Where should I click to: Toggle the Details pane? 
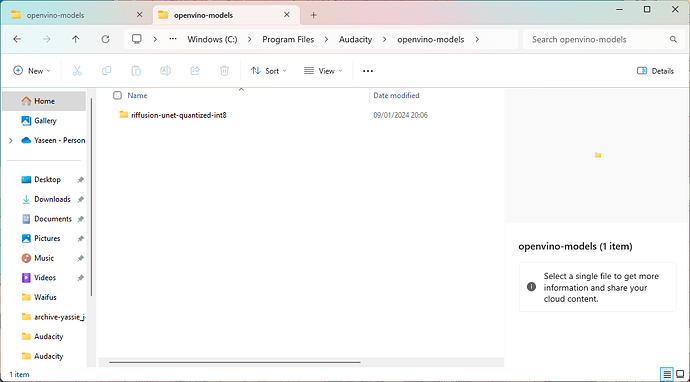pyautogui.click(x=655, y=71)
